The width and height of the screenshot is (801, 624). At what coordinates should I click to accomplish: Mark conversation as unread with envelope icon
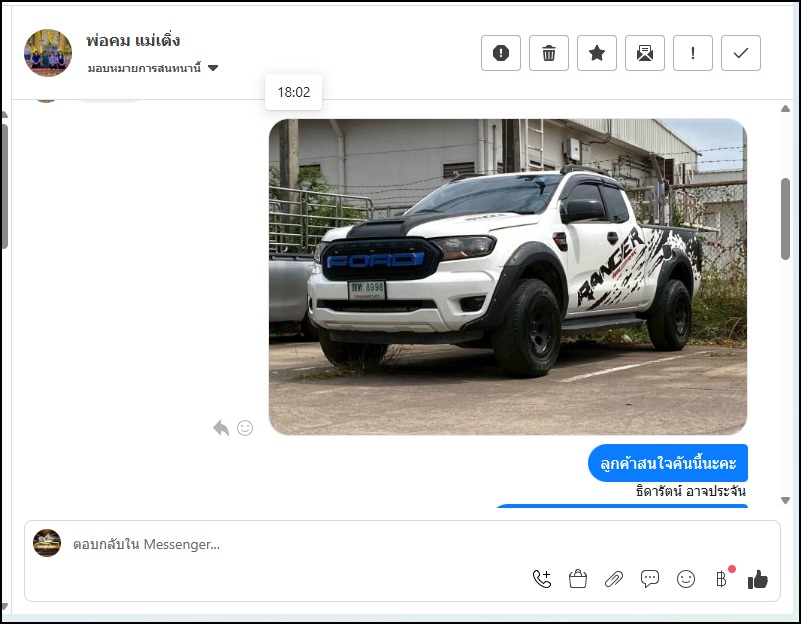[645, 53]
